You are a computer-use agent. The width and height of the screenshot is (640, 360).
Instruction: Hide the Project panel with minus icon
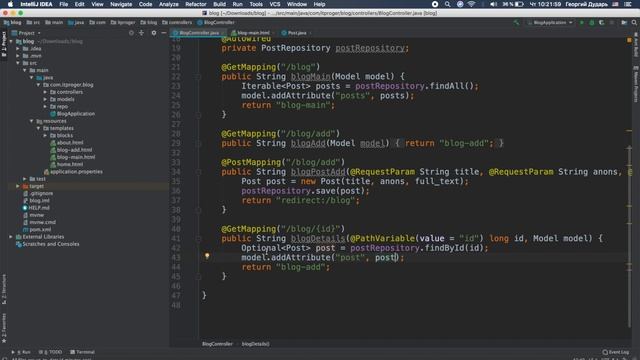click(164, 33)
